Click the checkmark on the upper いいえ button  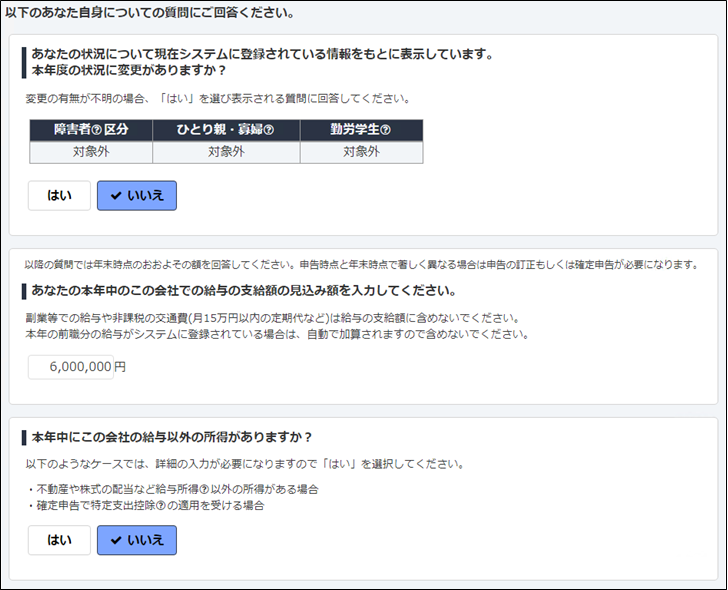(x=116, y=196)
